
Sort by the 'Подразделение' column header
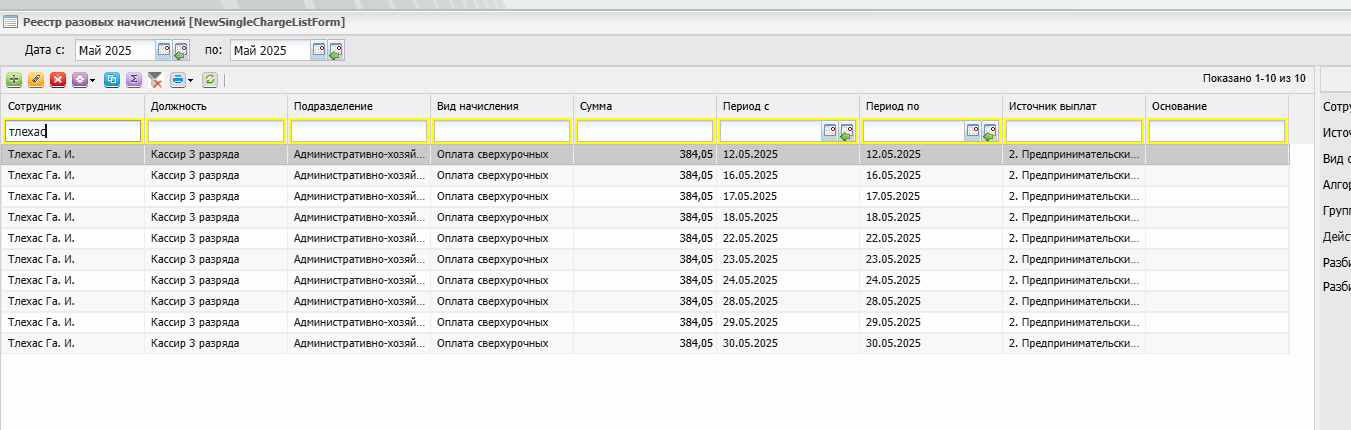pos(359,106)
